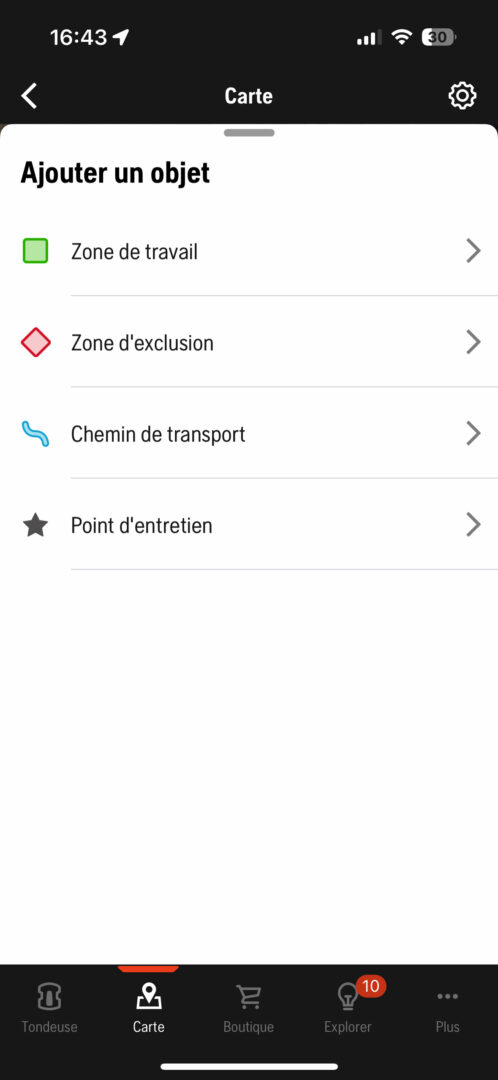Expand Point d'entretien with its chevron
The image size is (498, 1080).
473,525
